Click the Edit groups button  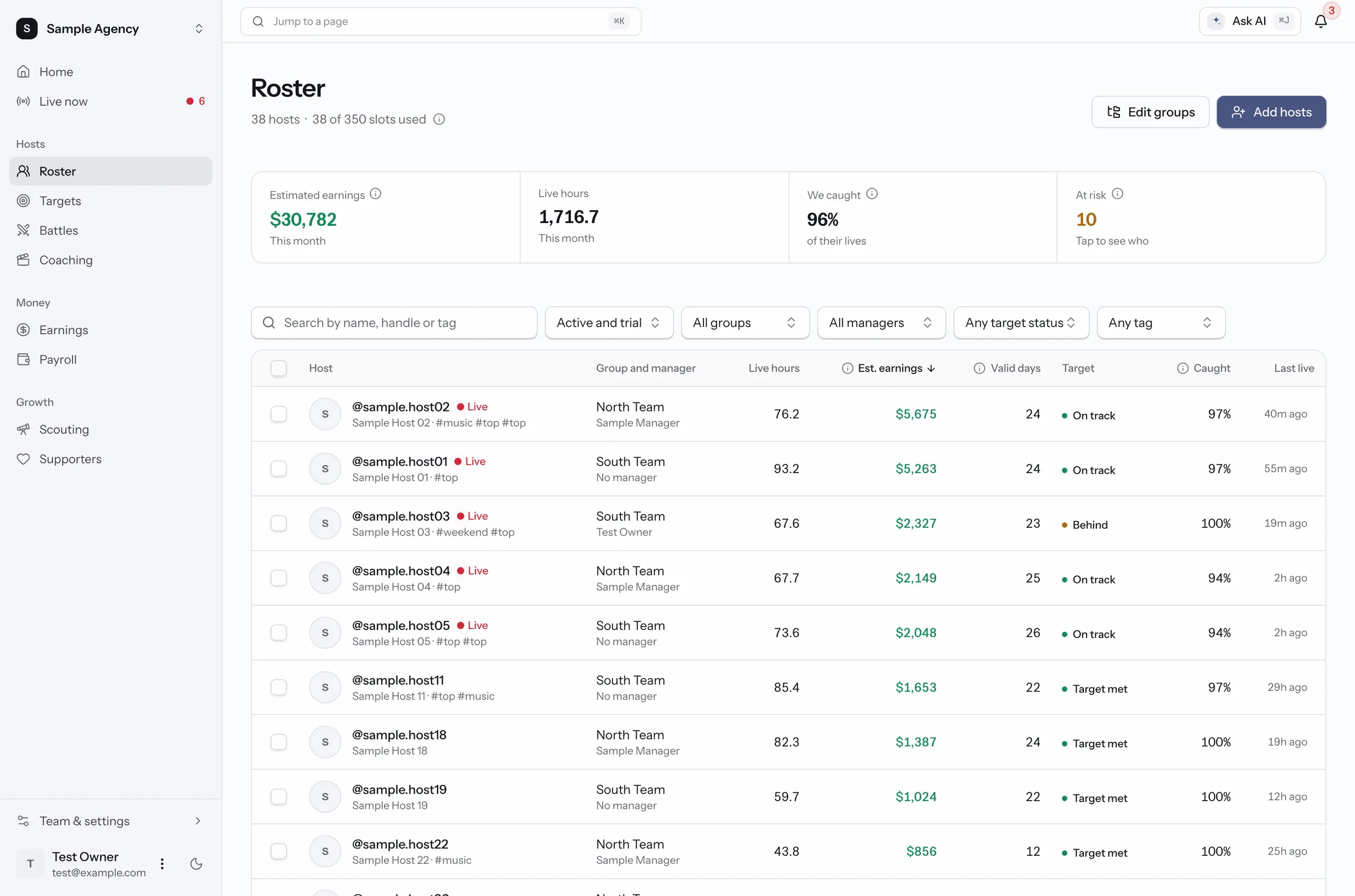(1151, 112)
